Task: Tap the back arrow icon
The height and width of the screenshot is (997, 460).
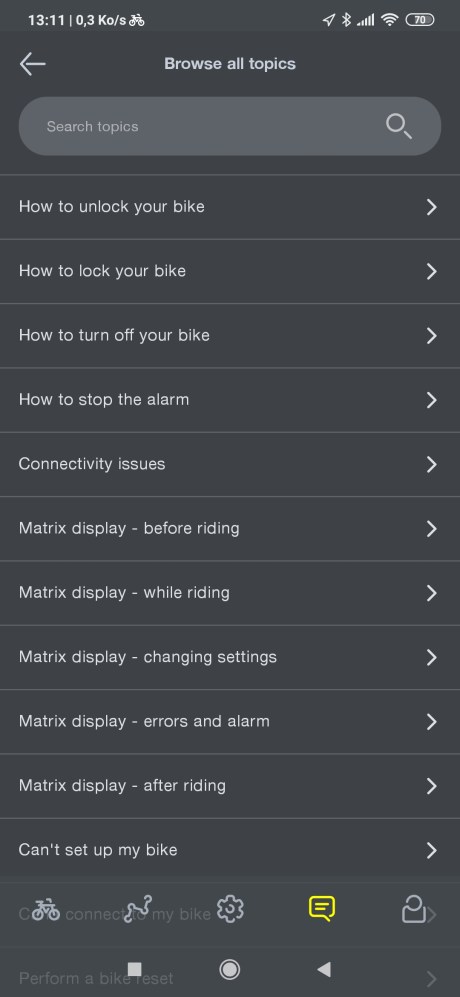Action: click(x=32, y=64)
